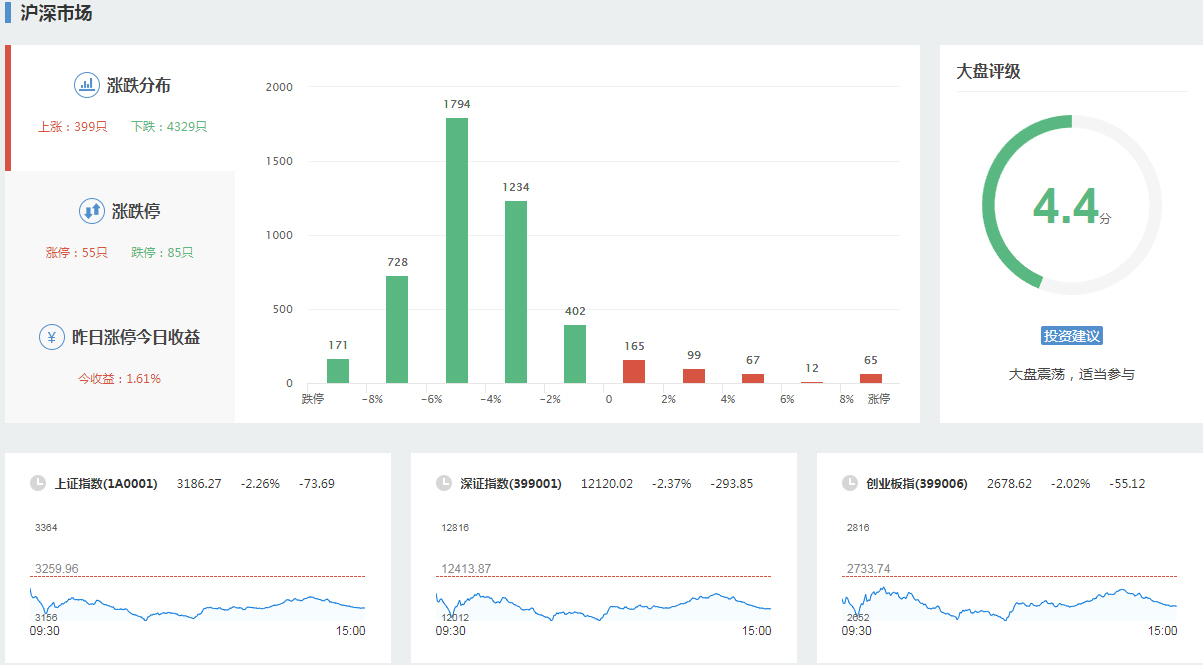Click the 昨日涨停今日收益 yen icon
This screenshot has height=665, width=1203.
pos(52,337)
